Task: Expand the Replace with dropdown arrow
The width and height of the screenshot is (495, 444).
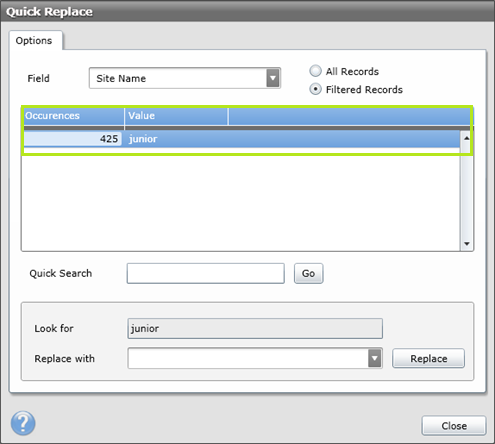Action: 375,358
